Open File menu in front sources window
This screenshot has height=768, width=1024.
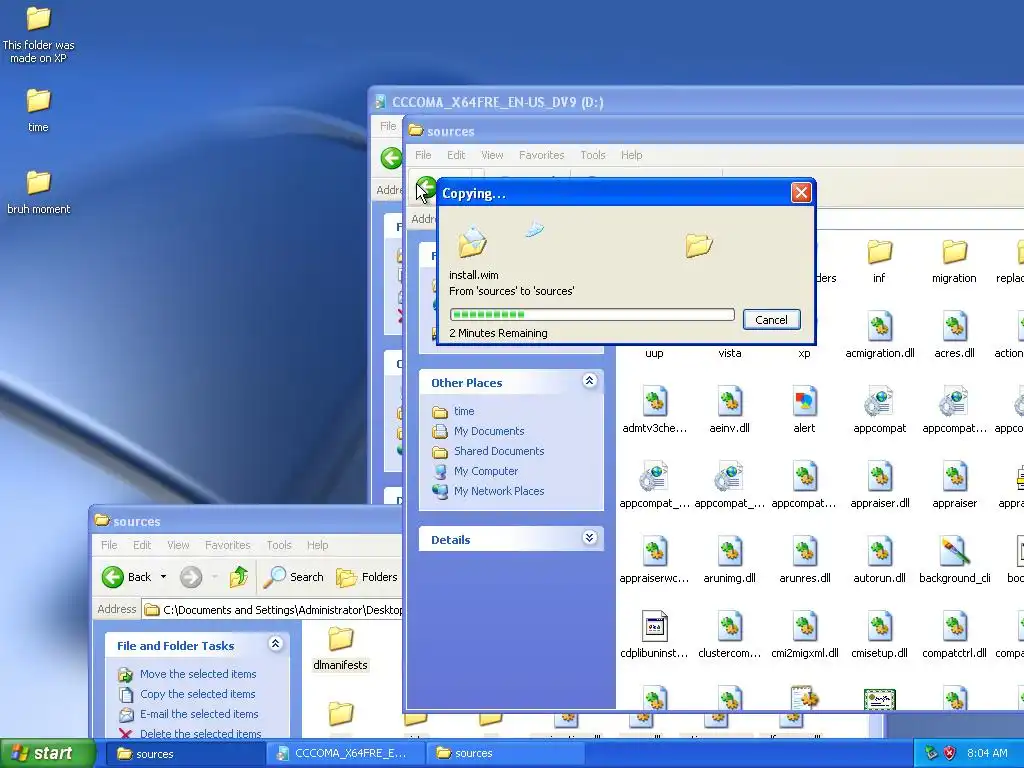coord(423,155)
